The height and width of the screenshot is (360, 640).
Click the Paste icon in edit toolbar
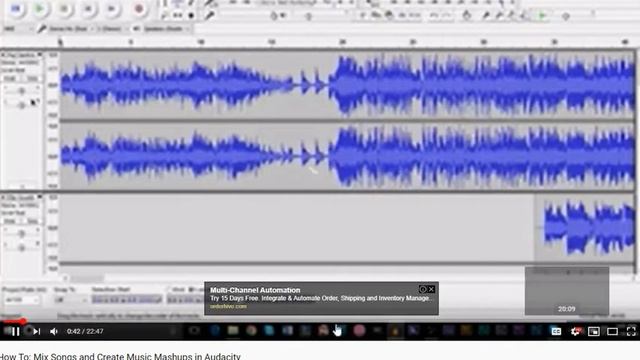[389, 16]
